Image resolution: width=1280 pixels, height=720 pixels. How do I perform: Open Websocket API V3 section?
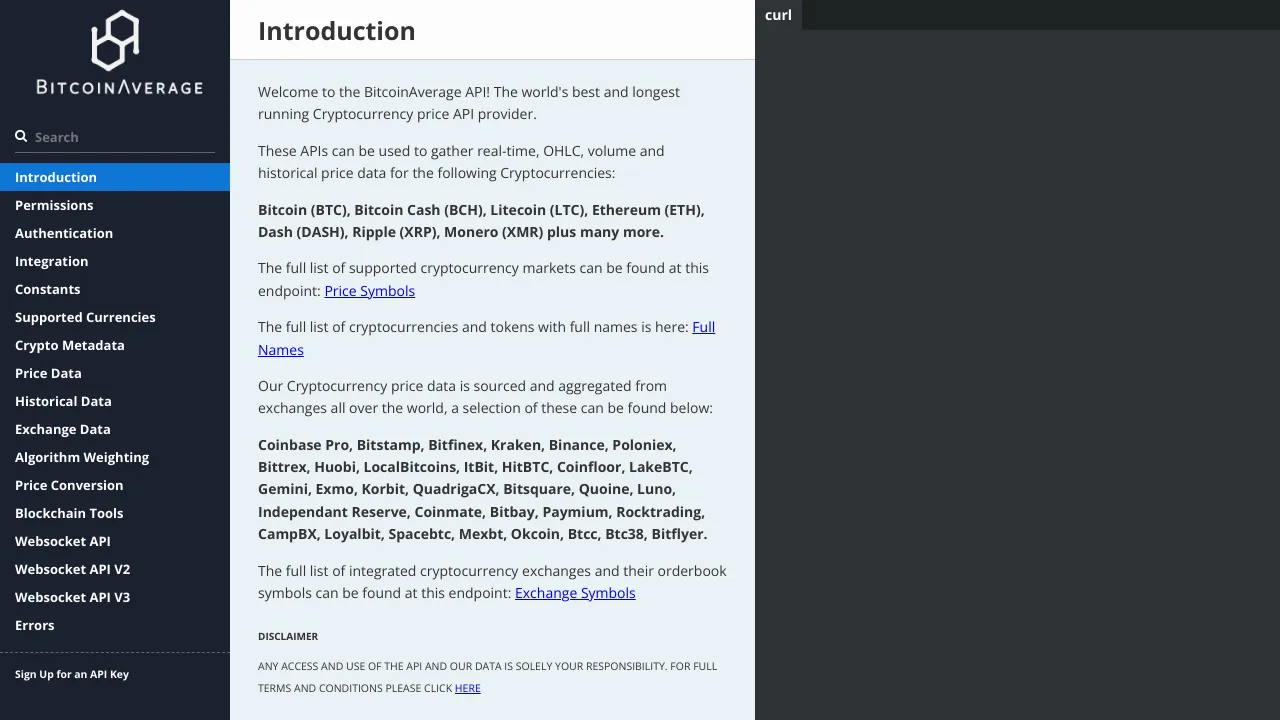[115, 597]
